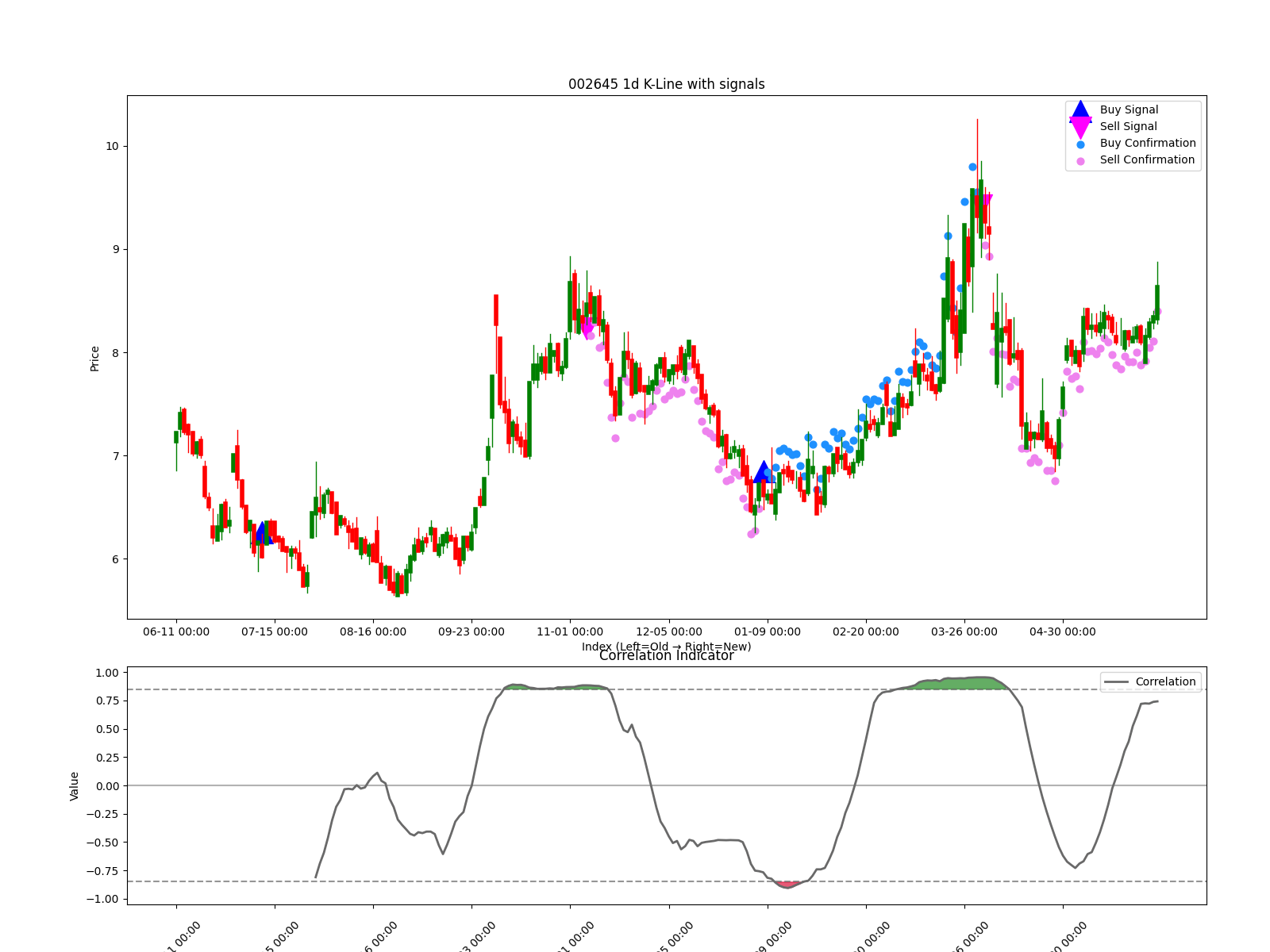This screenshot has height=952, width=1270.
Task: Click the correlation axis tick '0.25'
Action: [107, 758]
